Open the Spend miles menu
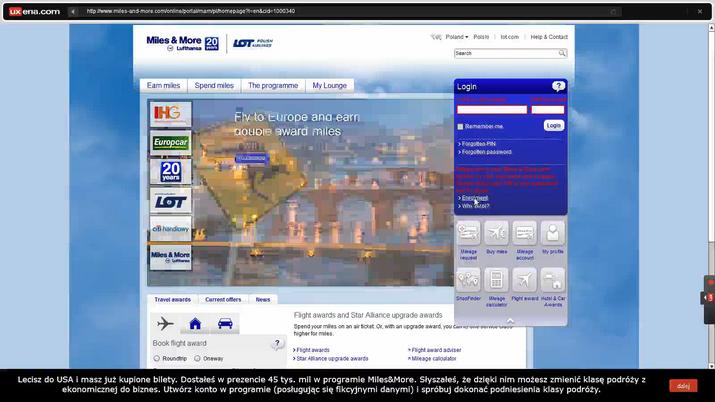Image resolution: width=715 pixels, height=402 pixels. (214, 85)
